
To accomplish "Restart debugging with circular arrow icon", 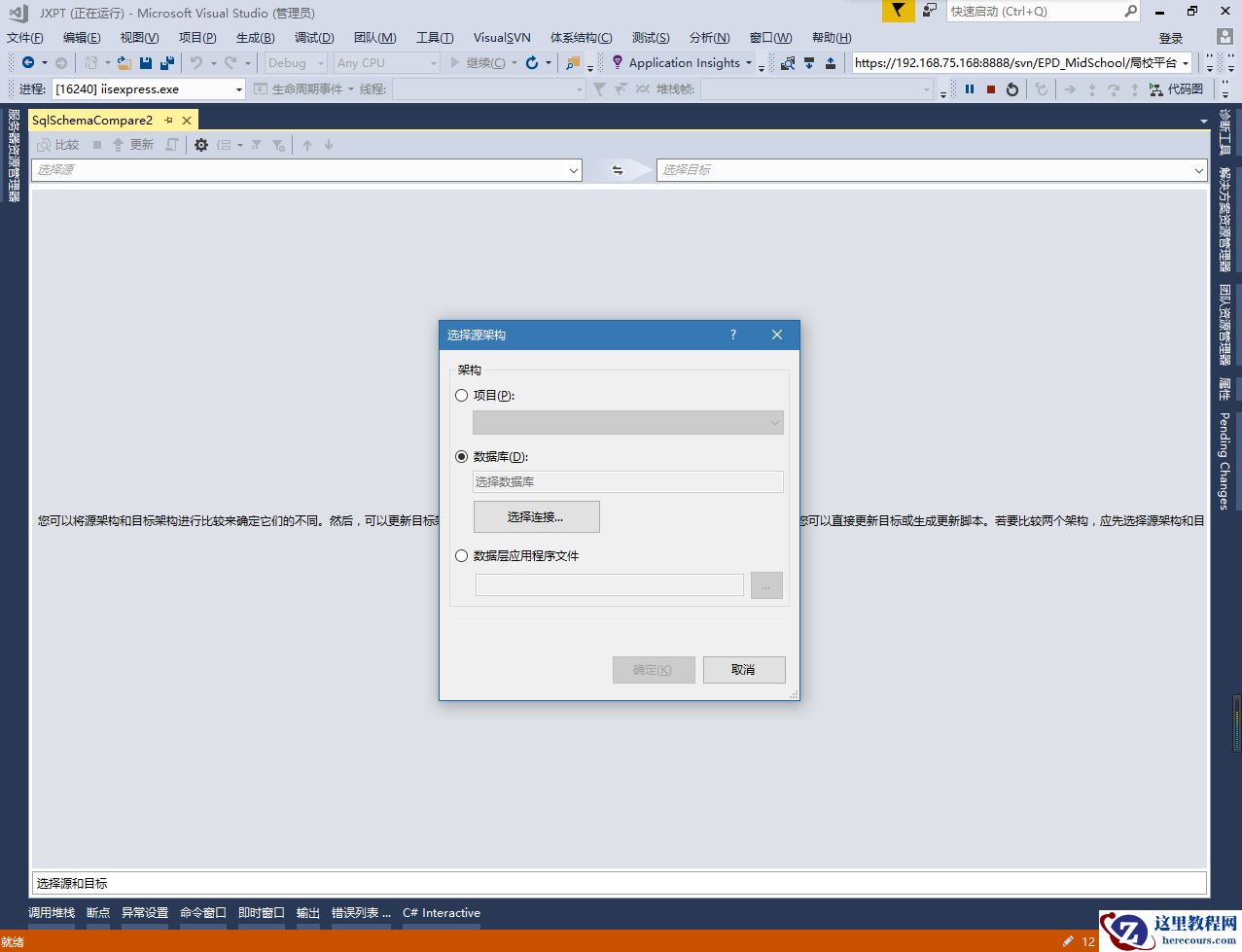I will pyautogui.click(x=1012, y=89).
